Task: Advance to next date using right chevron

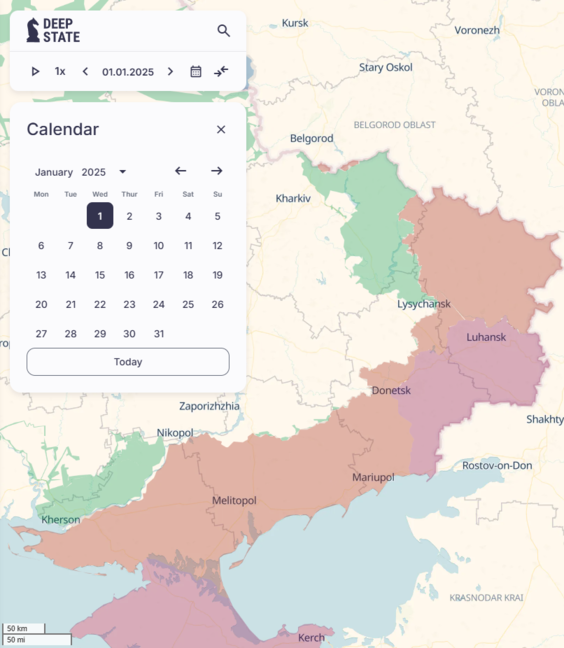Action: pyautogui.click(x=170, y=71)
